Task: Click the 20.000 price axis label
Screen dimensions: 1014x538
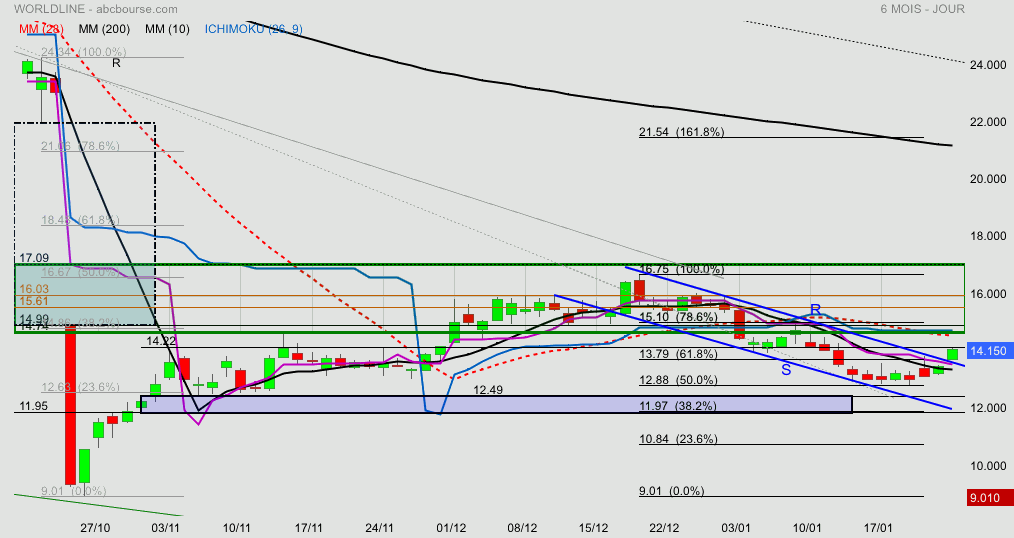Action: 988,179
